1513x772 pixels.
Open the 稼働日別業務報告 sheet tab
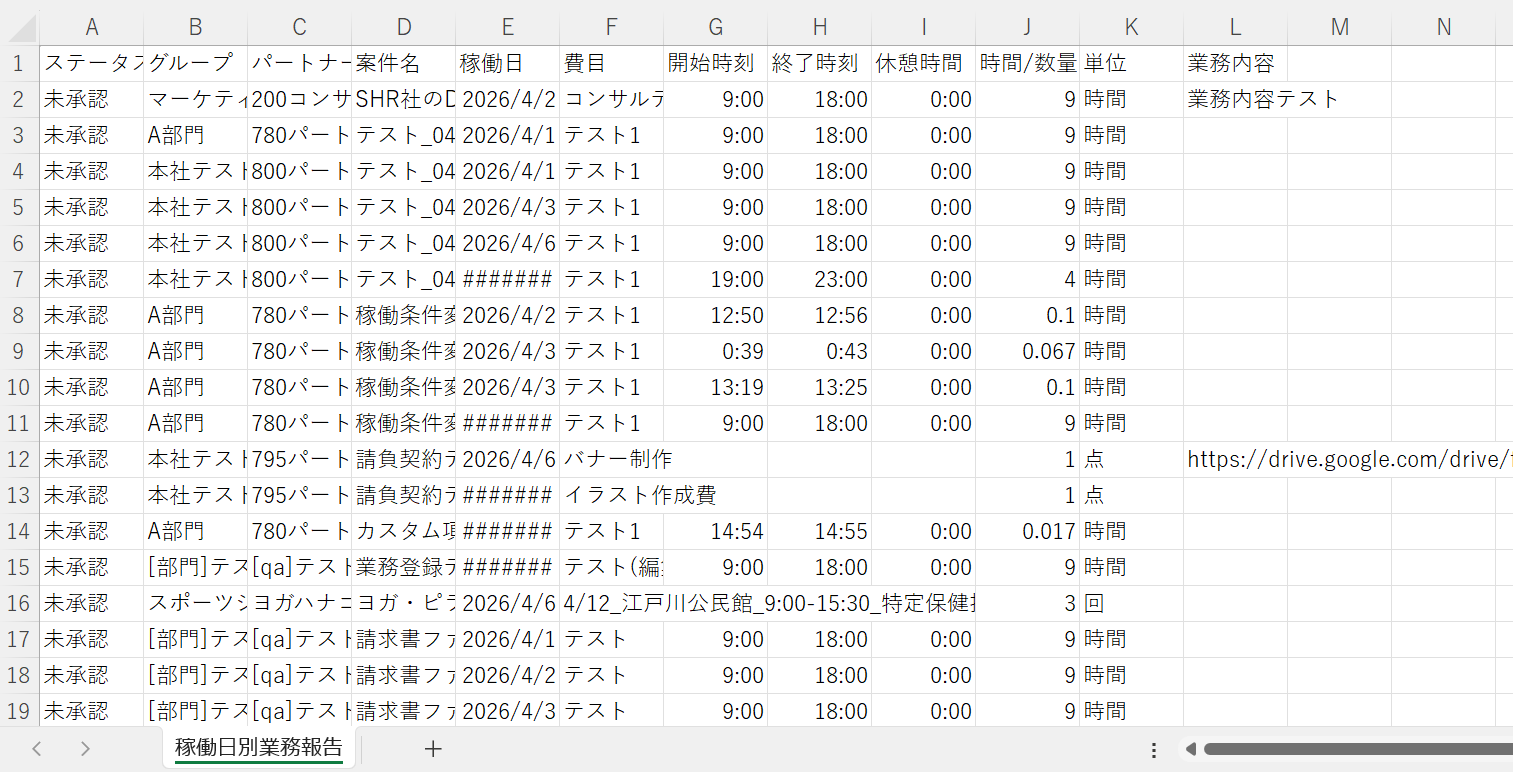(258, 747)
